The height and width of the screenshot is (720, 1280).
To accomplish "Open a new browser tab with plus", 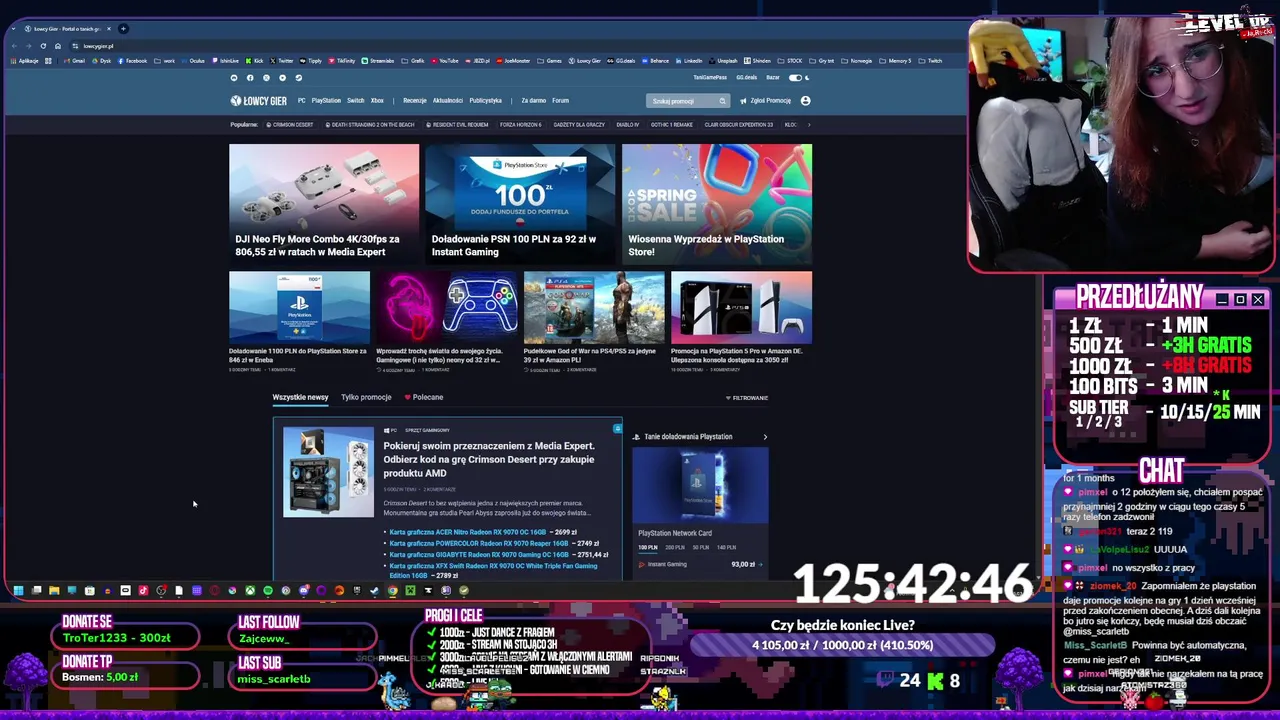I will [x=123, y=29].
